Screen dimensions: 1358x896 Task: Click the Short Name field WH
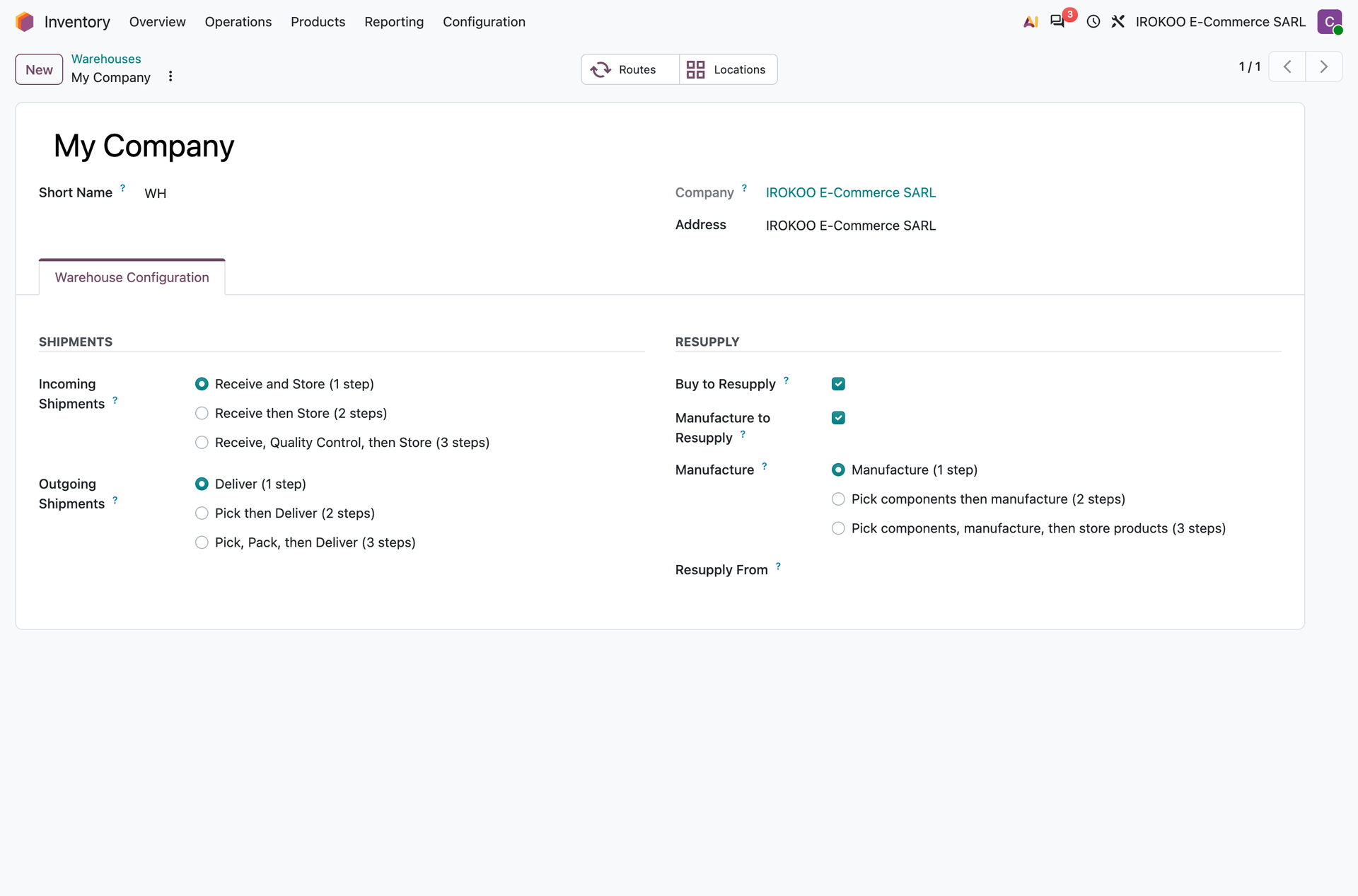click(156, 193)
